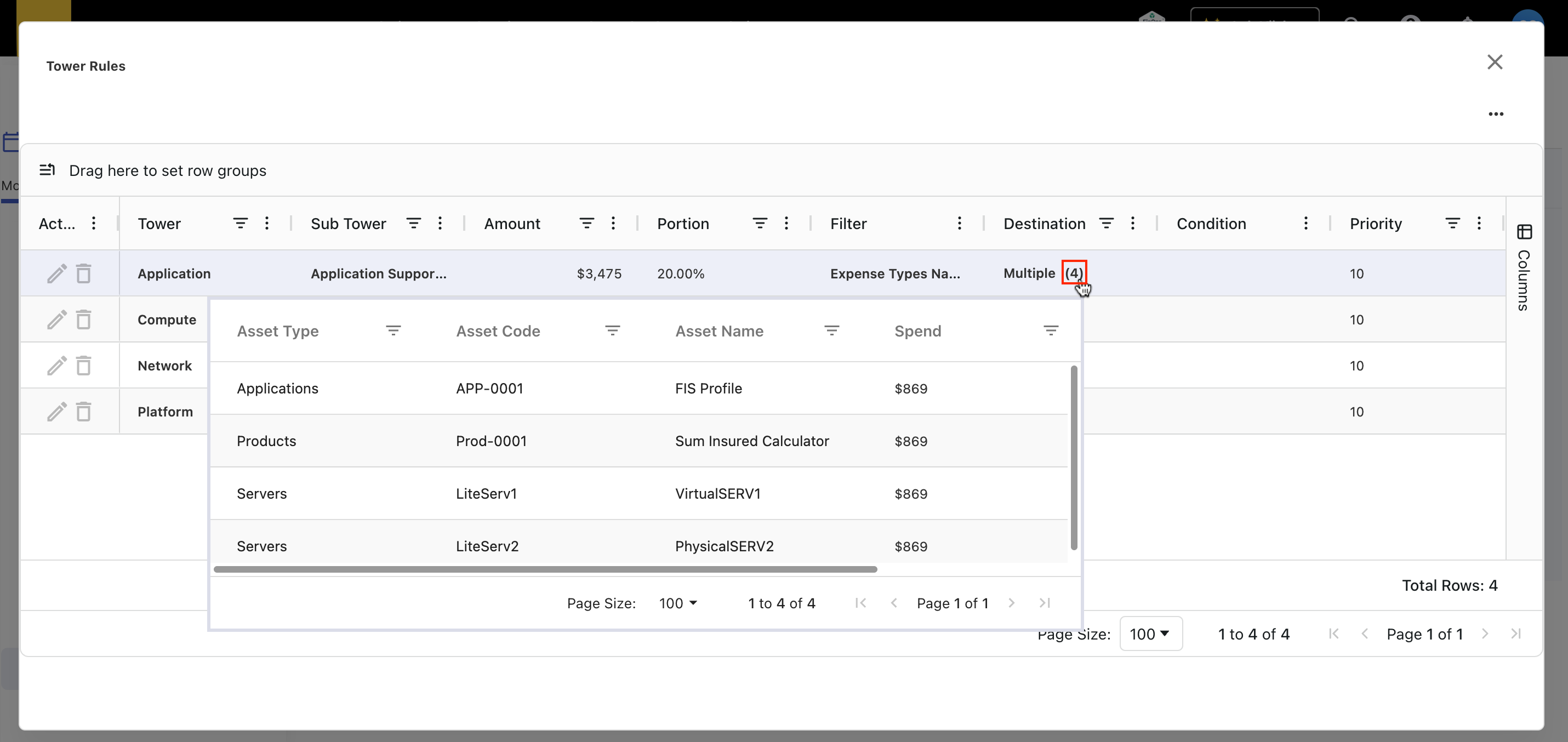The image size is (1568, 742).
Task: Open the Destination column options menu
Action: 1132,224
